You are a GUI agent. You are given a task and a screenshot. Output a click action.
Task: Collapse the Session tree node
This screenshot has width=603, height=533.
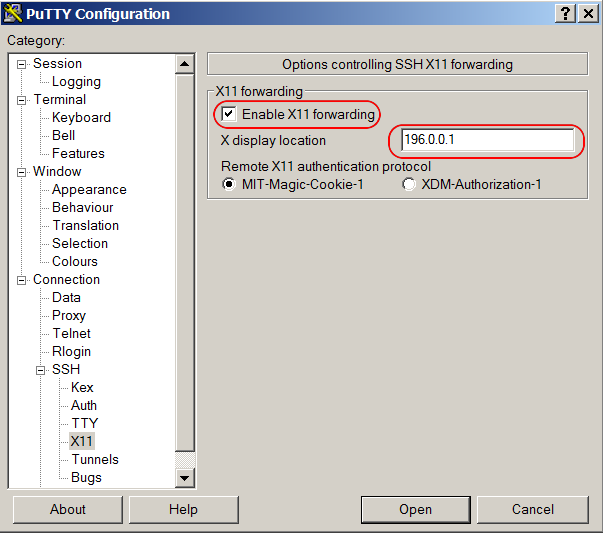(22, 64)
